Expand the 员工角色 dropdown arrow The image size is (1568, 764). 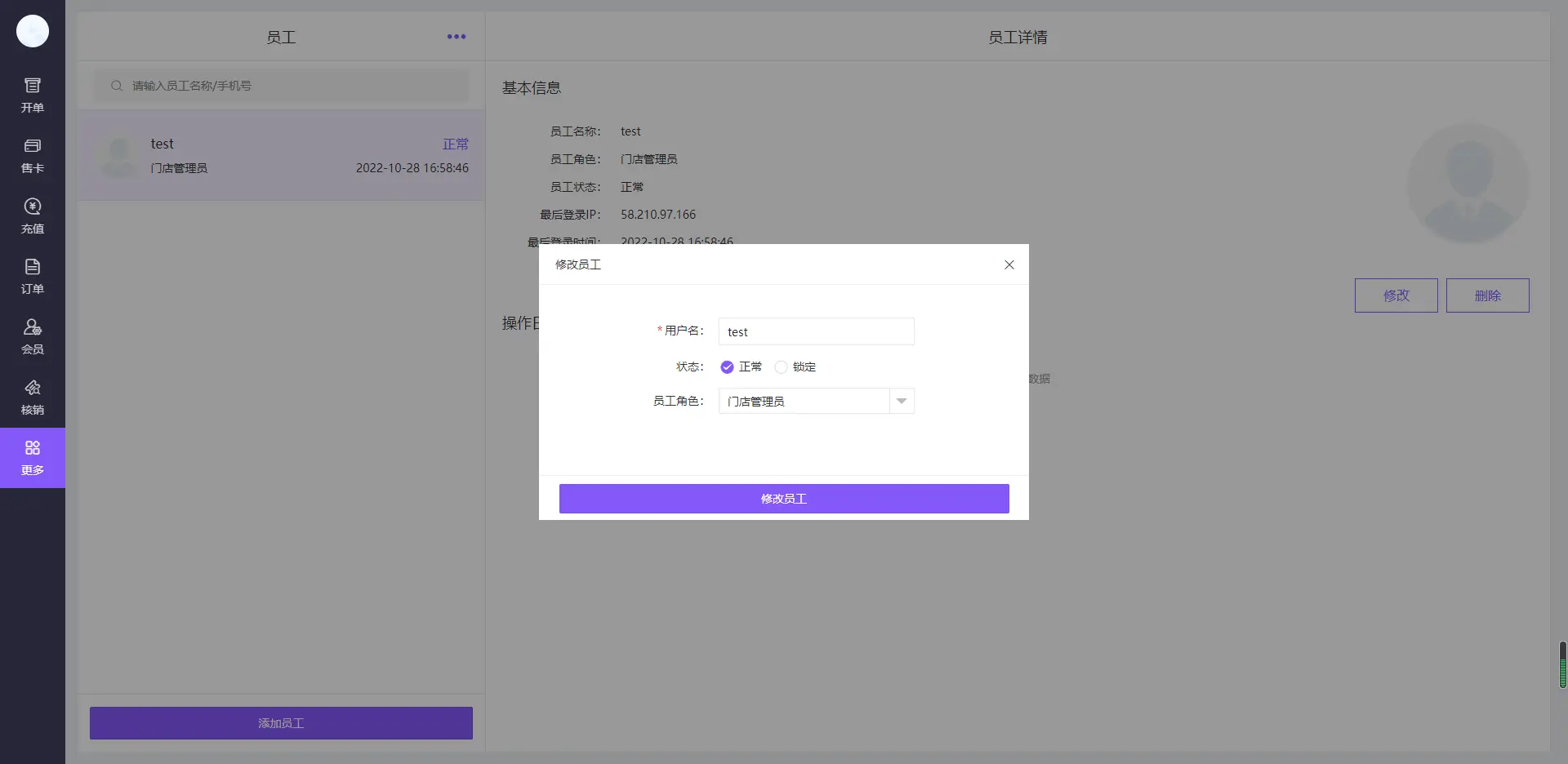(902, 401)
